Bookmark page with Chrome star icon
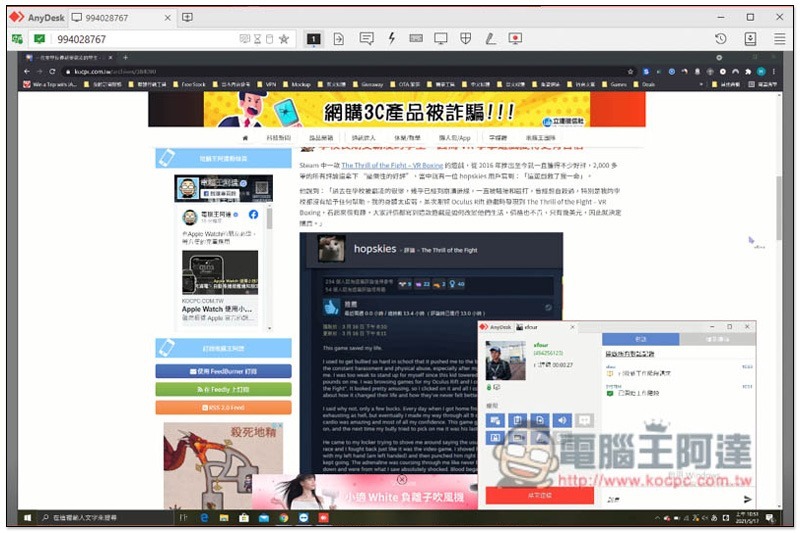The height and width of the screenshot is (533, 800). pyautogui.click(x=631, y=71)
